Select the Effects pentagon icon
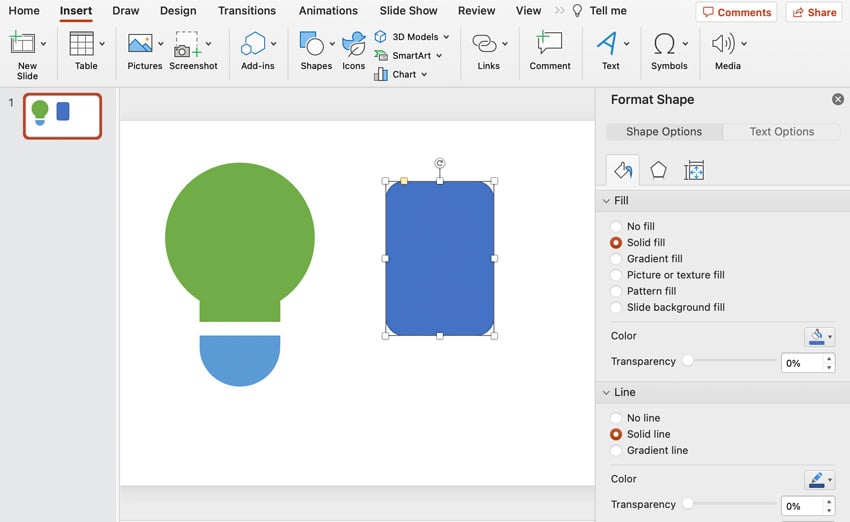Image resolution: width=850 pixels, height=522 pixels. pos(658,171)
